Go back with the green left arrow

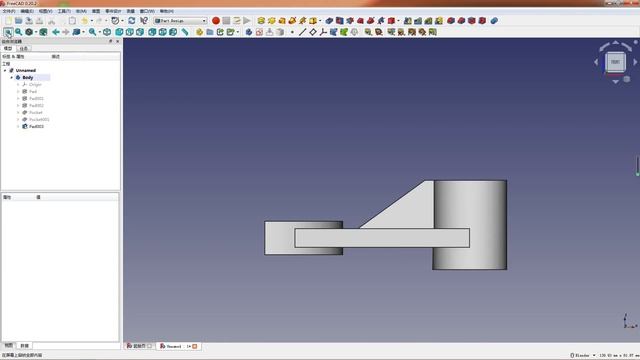[56, 32]
